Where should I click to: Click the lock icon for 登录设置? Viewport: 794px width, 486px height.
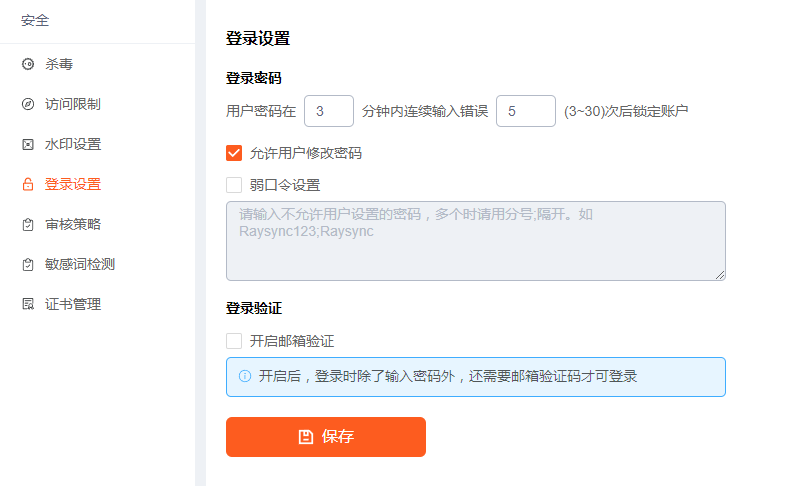(28, 184)
